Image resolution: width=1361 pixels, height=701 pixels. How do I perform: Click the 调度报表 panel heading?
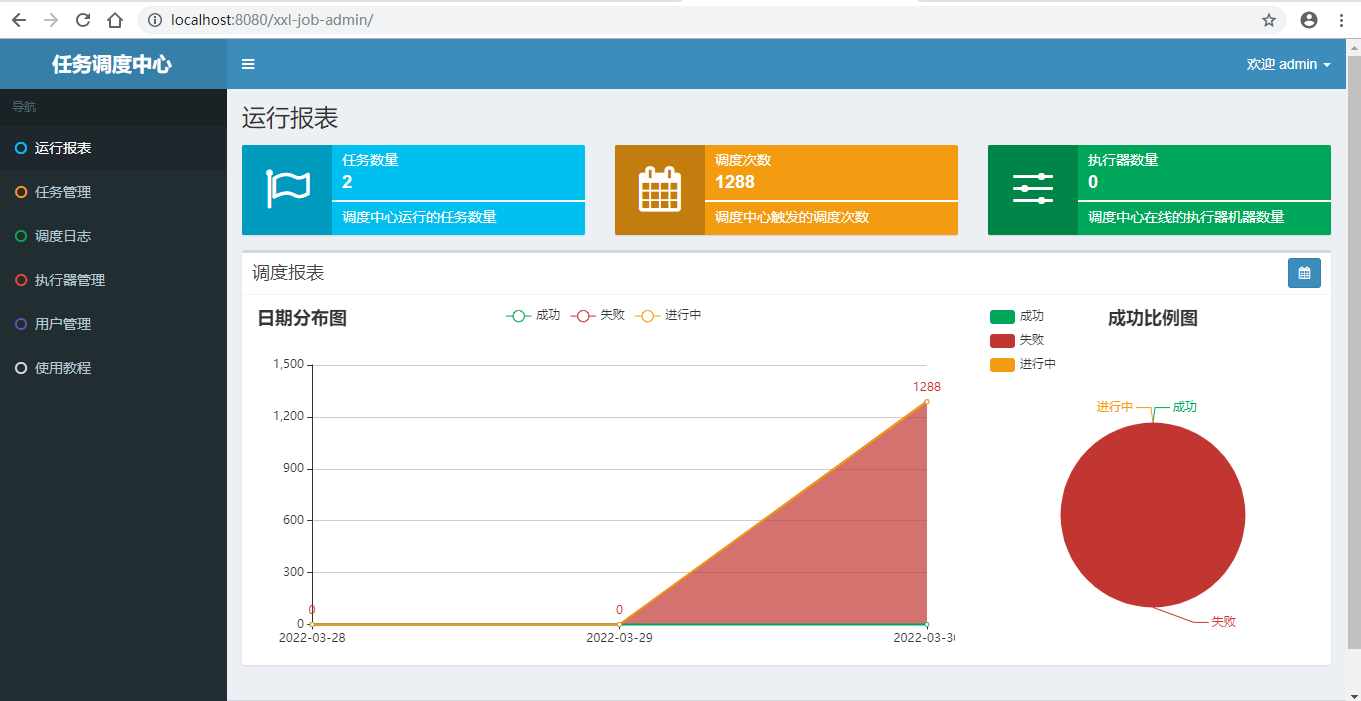point(288,273)
